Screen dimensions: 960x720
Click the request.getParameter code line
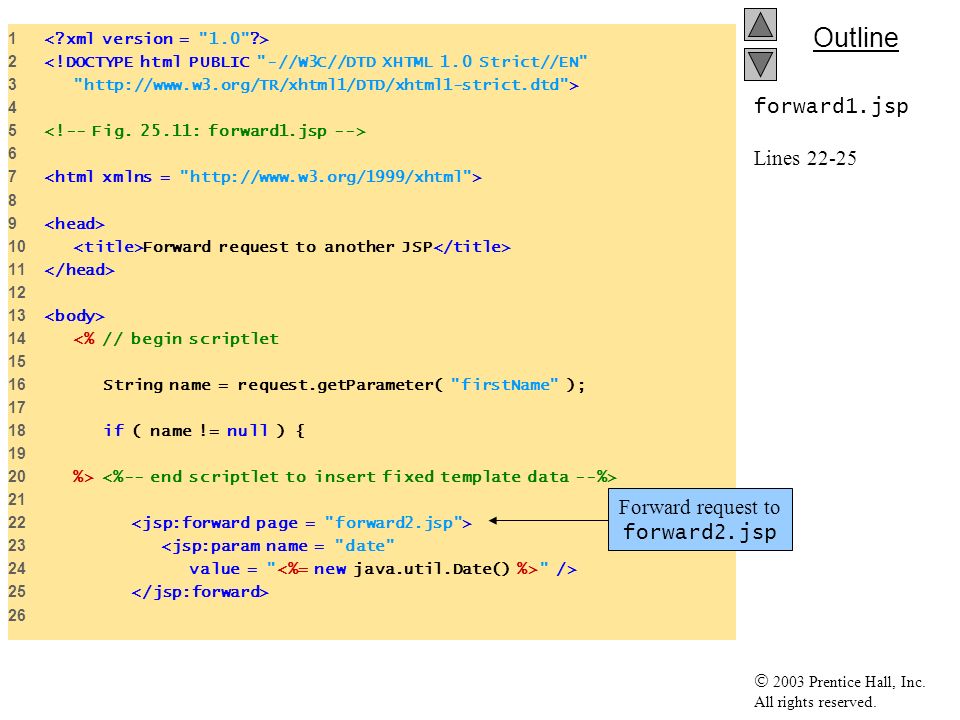coord(344,385)
